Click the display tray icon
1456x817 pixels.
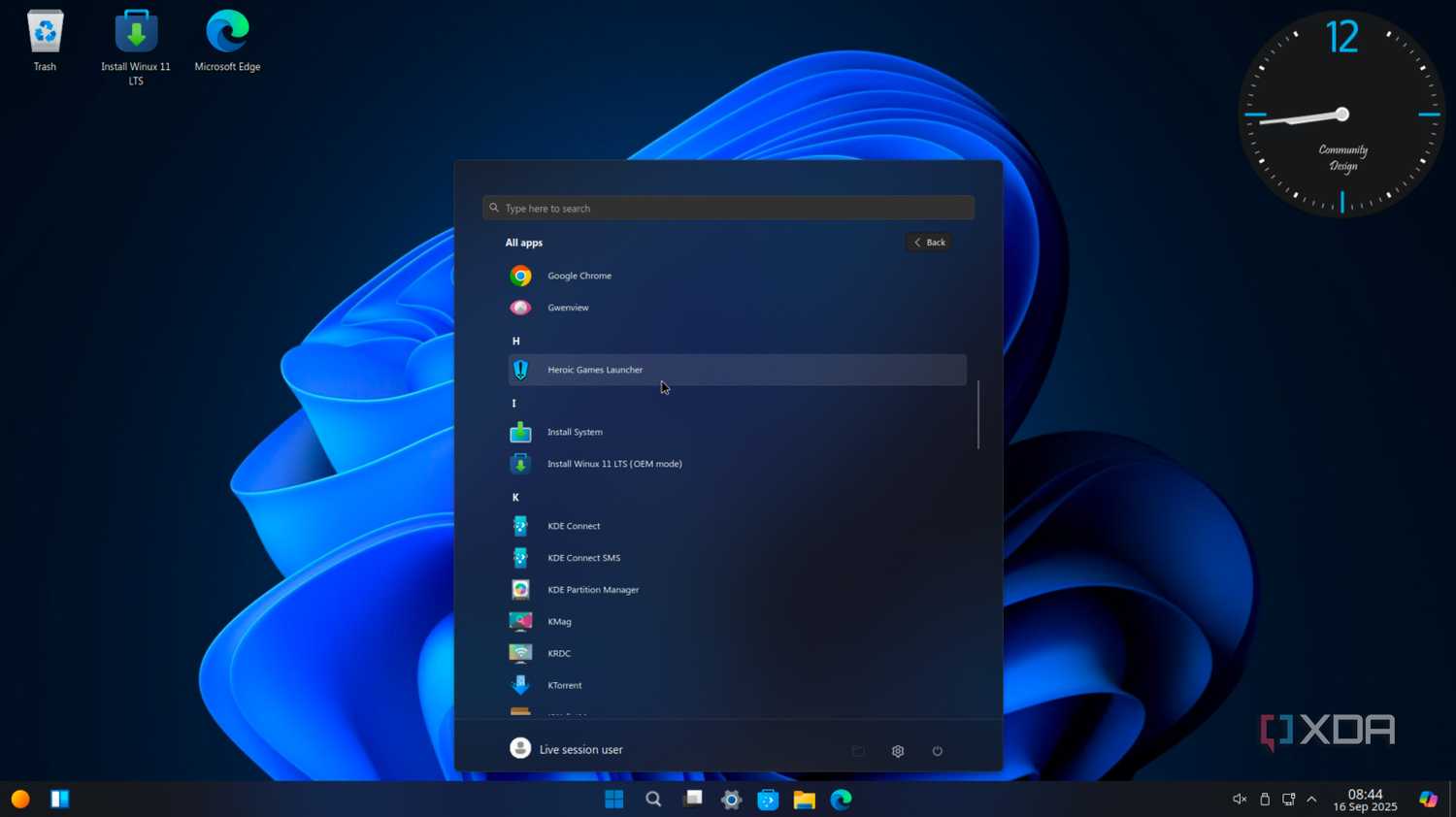1289,800
